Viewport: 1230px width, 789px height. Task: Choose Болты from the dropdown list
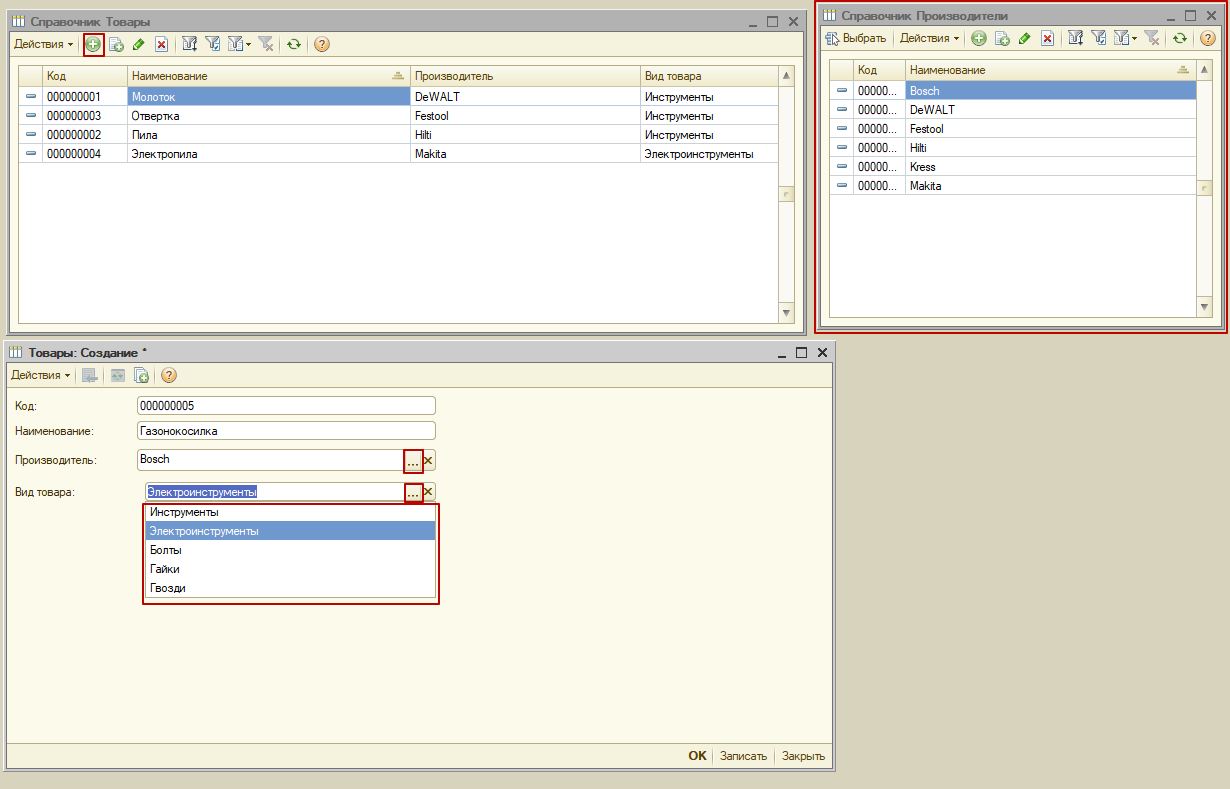(290, 550)
